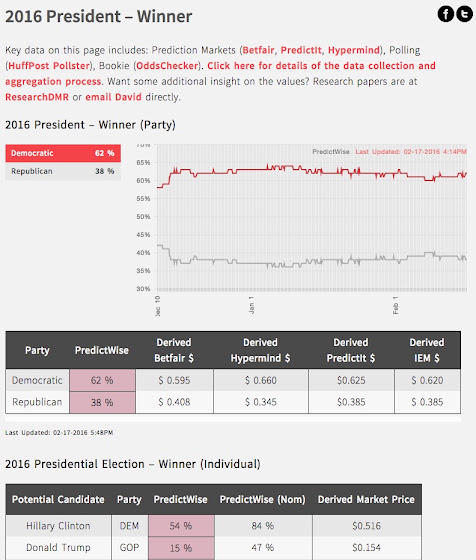The width and height of the screenshot is (476, 560).
Task: Select the Democratic 62% legend row
Action: pyautogui.click(x=63, y=153)
